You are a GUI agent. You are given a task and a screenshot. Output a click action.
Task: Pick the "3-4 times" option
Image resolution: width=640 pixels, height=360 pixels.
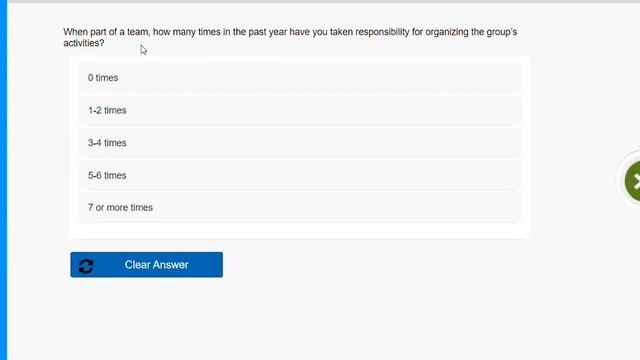coord(300,143)
